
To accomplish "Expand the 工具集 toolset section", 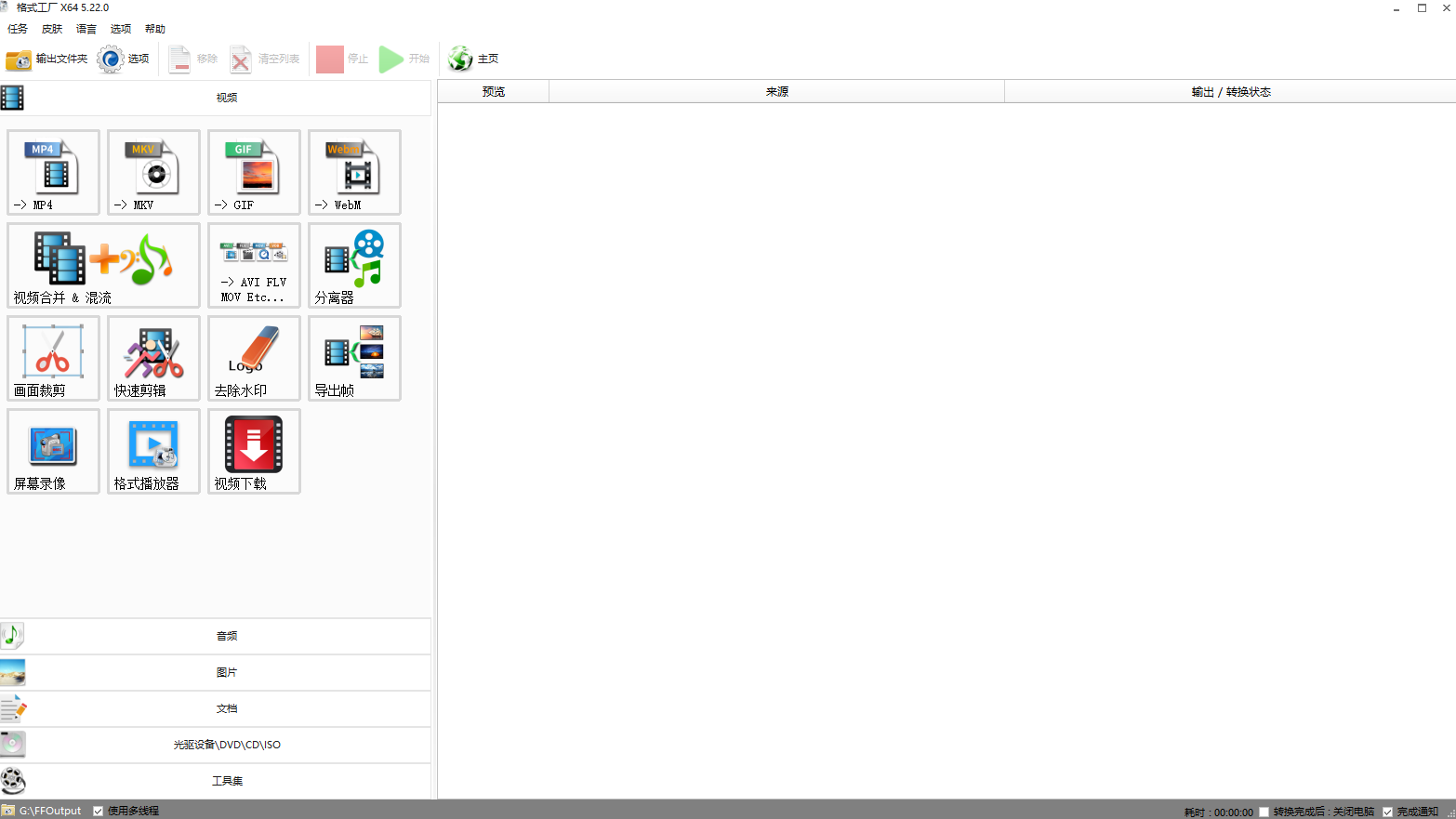I will click(226, 781).
